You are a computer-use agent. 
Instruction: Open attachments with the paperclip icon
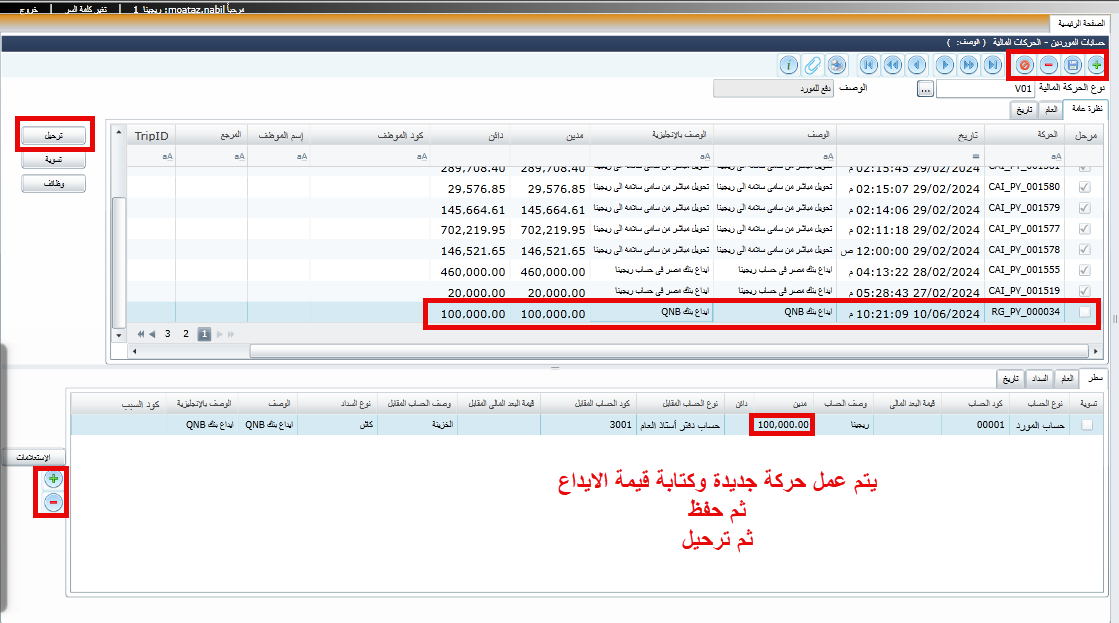pyautogui.click(x=813, y=65)
